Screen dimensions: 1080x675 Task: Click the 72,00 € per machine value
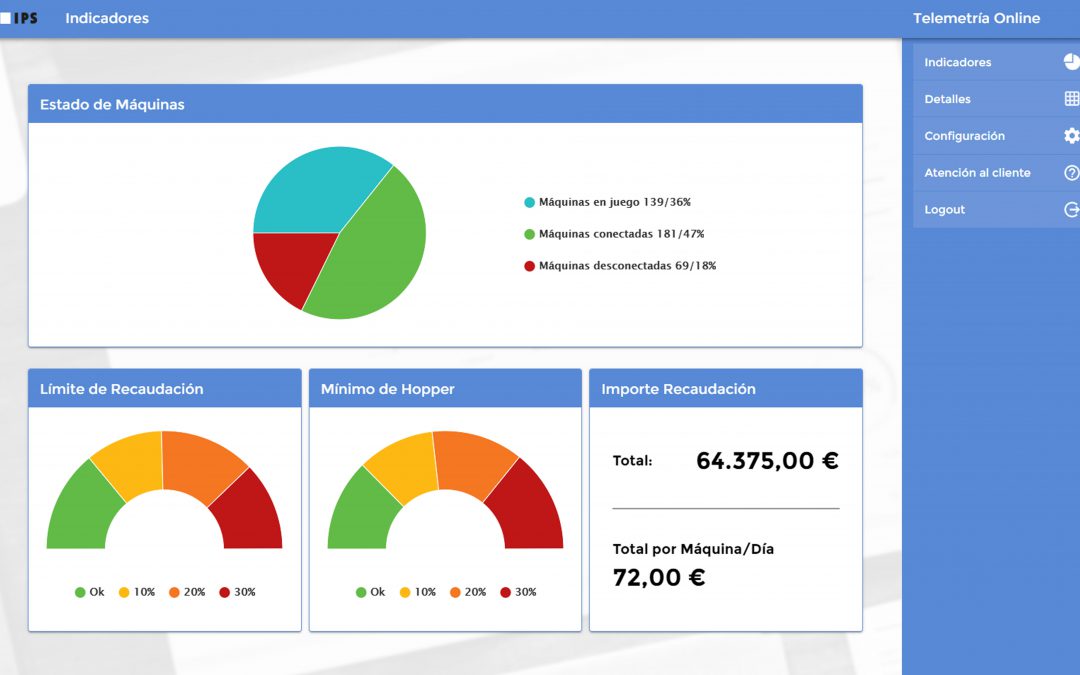(659, 577)
